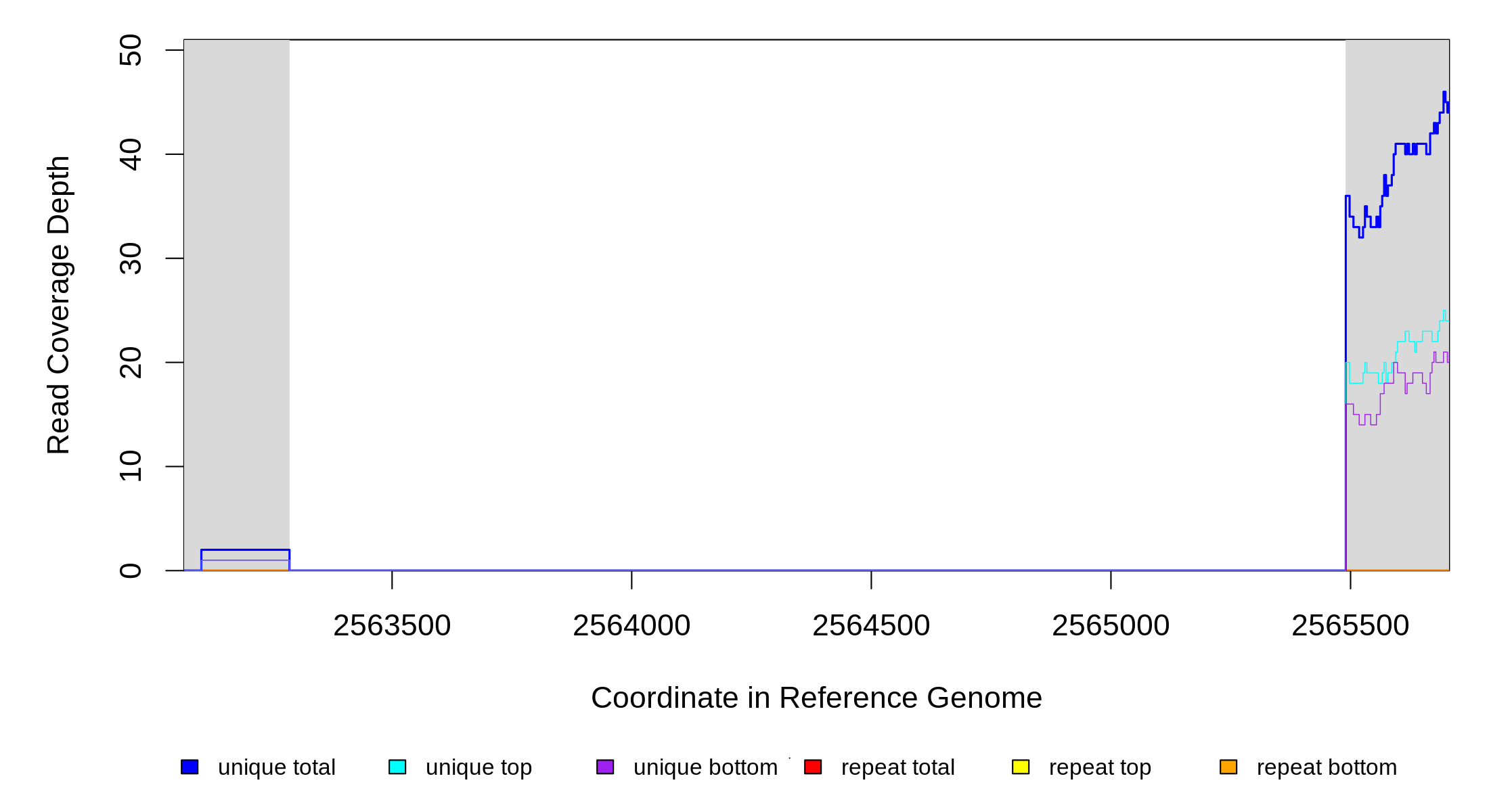Click the red repeat total legend swatch
The width and height of the screenshot is (1489, 812).
(x=813, y=767)
